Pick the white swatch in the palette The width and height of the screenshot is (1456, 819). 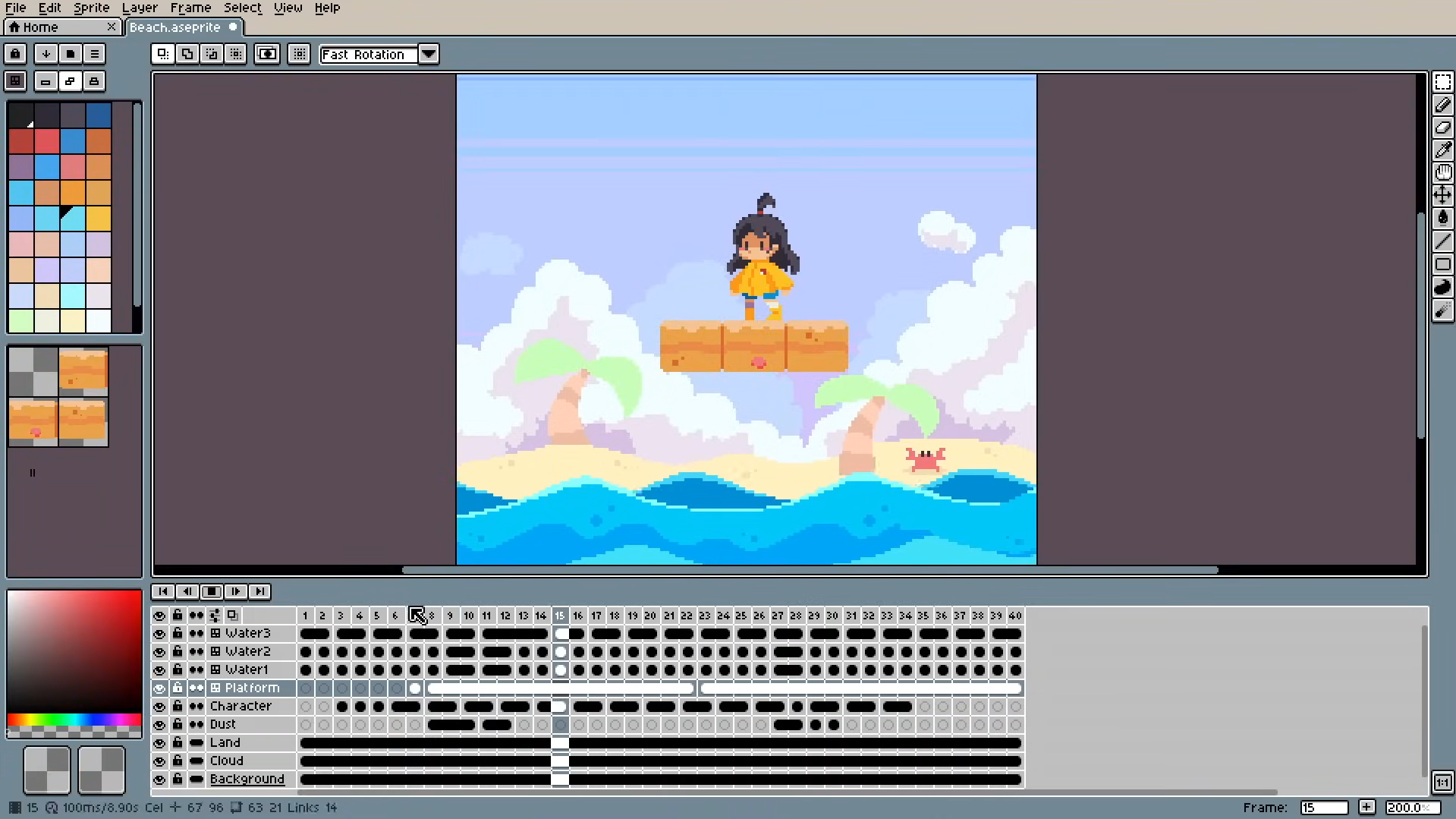coord(98,321)
